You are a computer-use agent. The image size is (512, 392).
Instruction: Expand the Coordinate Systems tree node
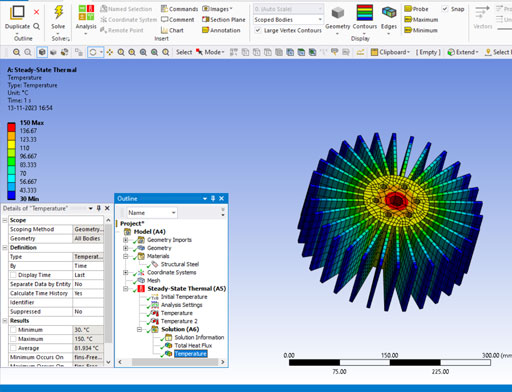point(126,272)
